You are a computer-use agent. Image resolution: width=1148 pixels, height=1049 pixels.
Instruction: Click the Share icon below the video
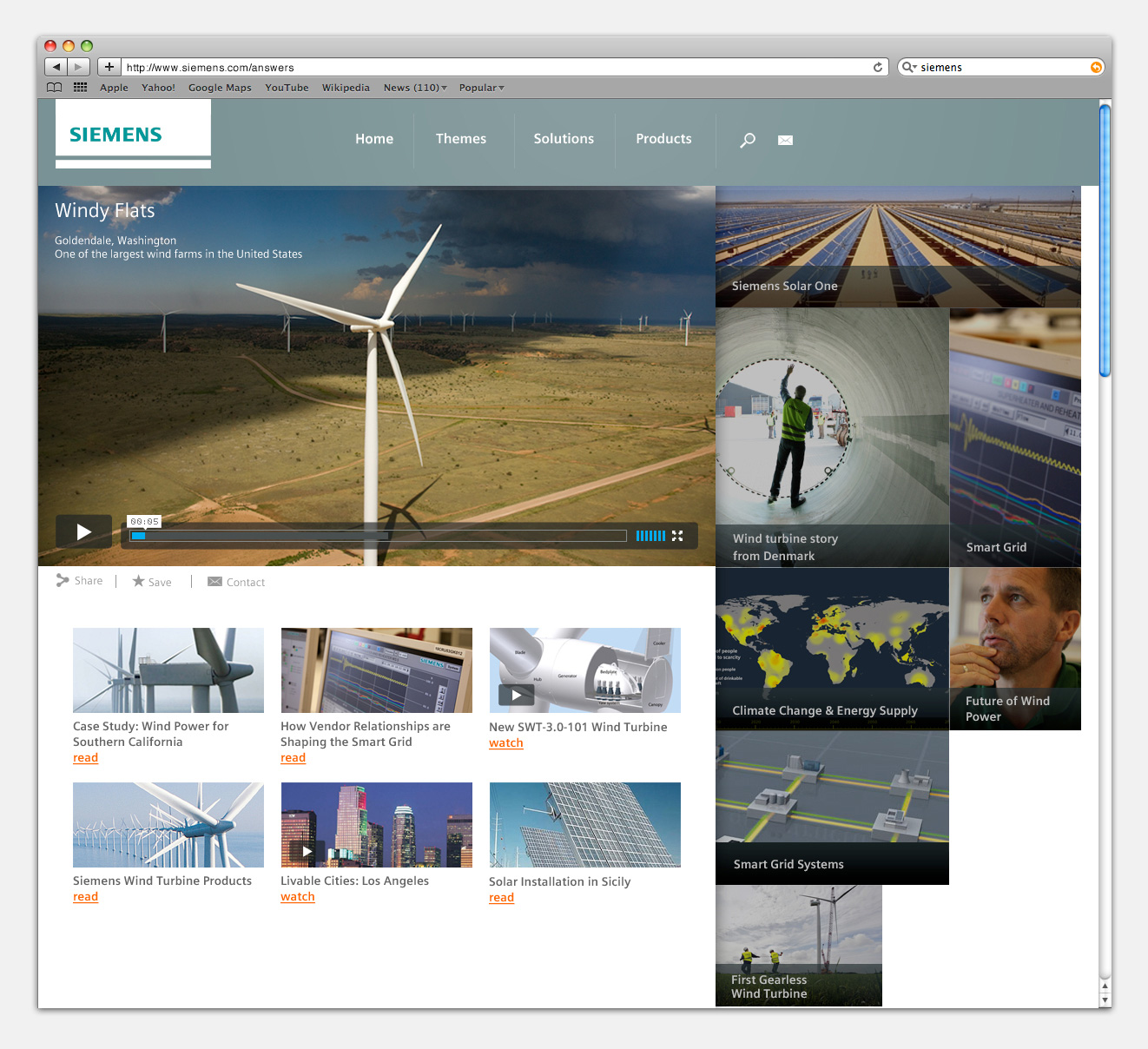(x=63, y=581)
